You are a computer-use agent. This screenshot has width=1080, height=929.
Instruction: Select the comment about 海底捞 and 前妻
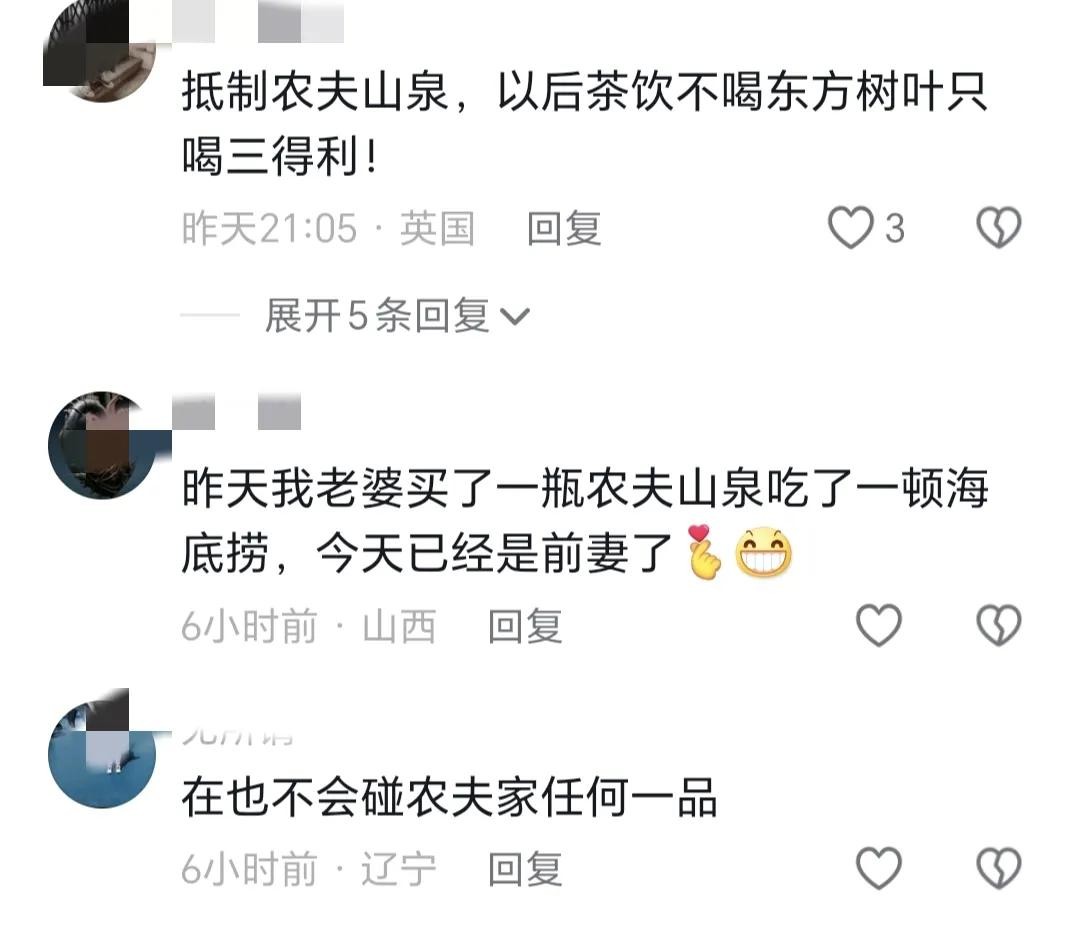coord(585,521)
